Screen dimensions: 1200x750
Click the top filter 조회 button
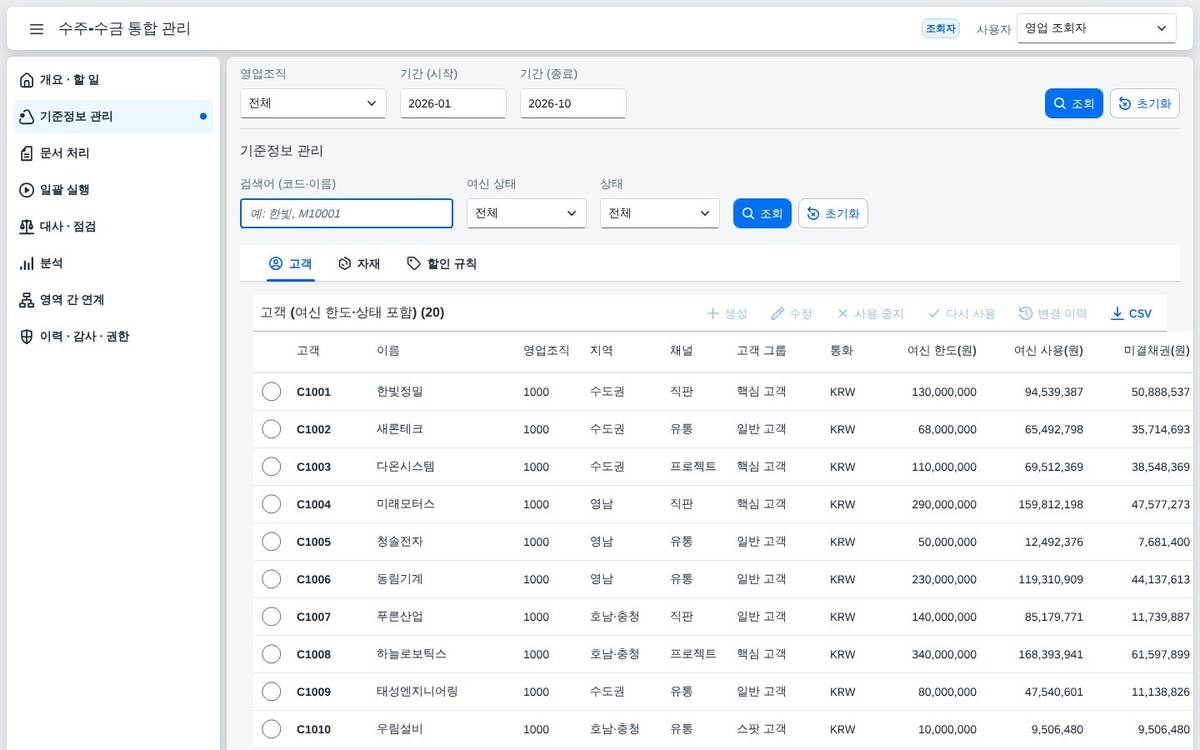click(1074, 104)
